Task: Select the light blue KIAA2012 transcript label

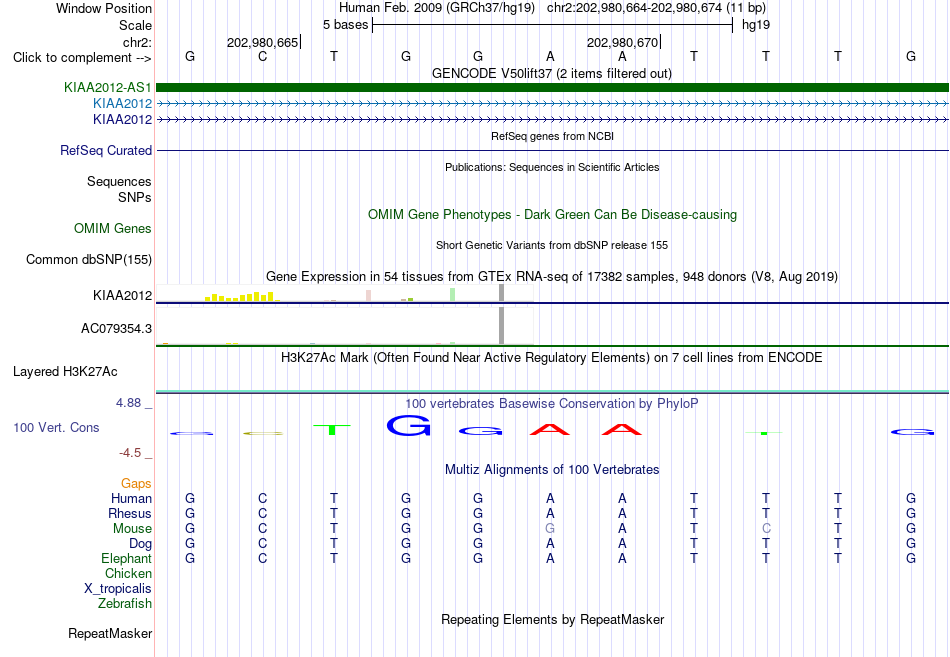Action: tap(122, 104)
